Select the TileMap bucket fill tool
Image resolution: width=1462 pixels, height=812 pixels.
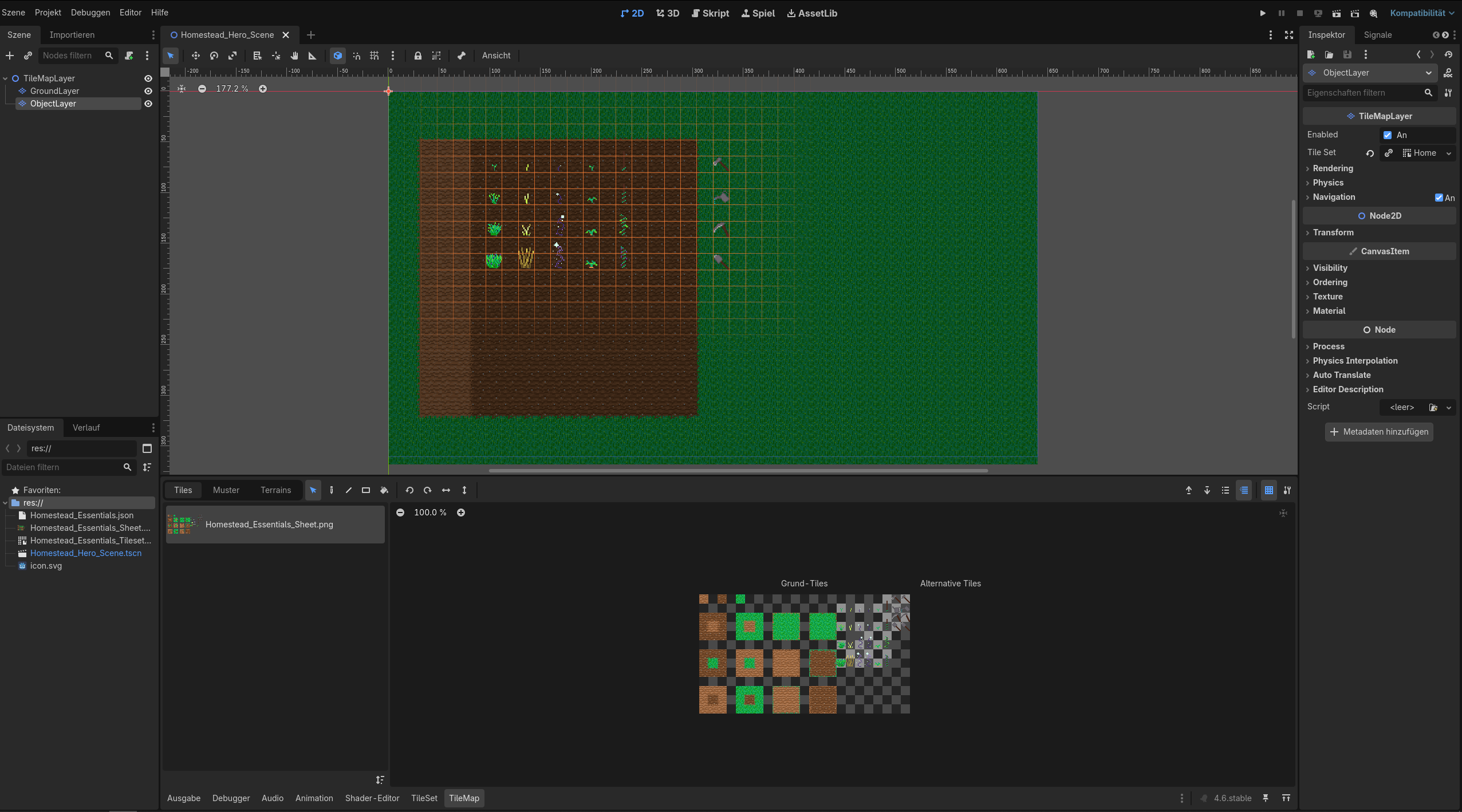pos(384,490)
